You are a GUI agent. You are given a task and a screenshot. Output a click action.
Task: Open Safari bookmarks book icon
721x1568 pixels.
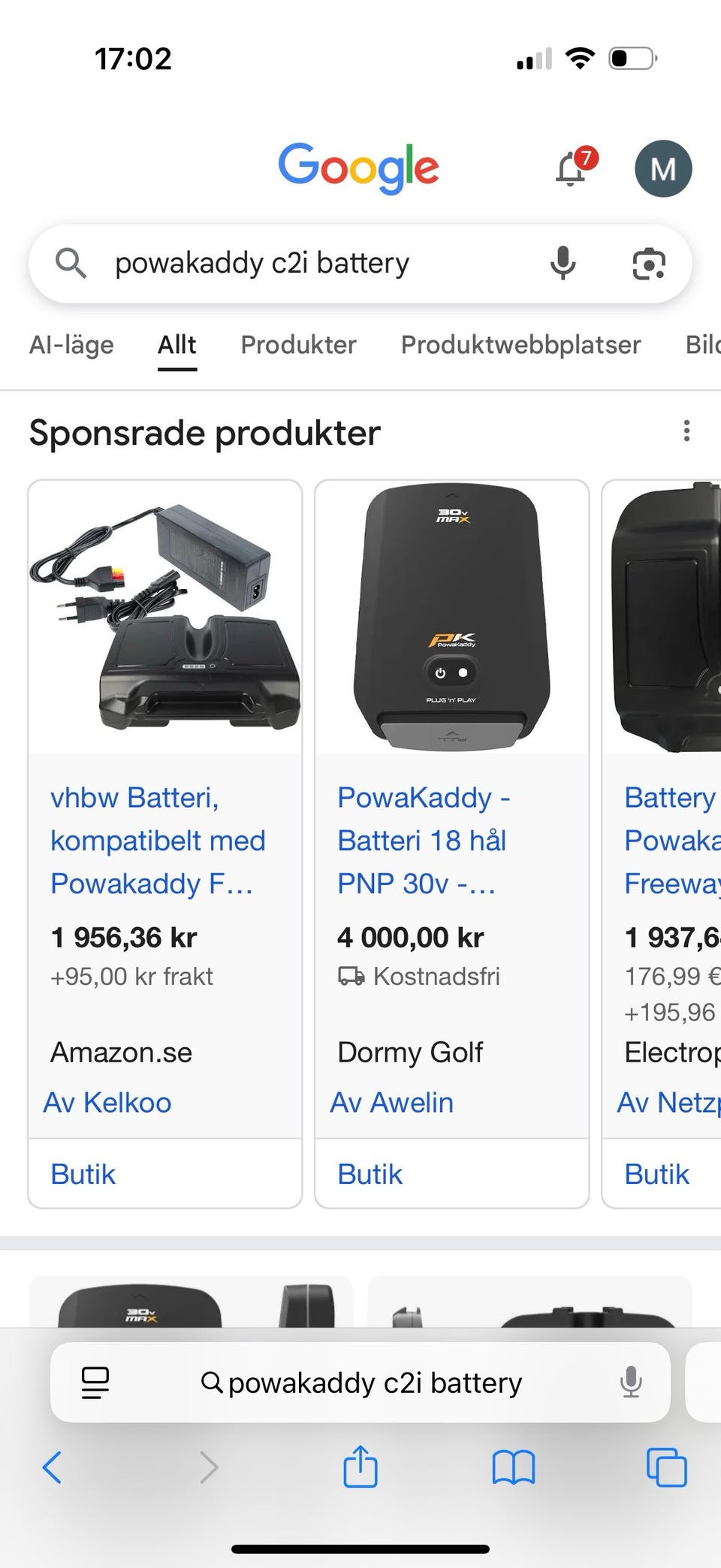(514, 1467)
